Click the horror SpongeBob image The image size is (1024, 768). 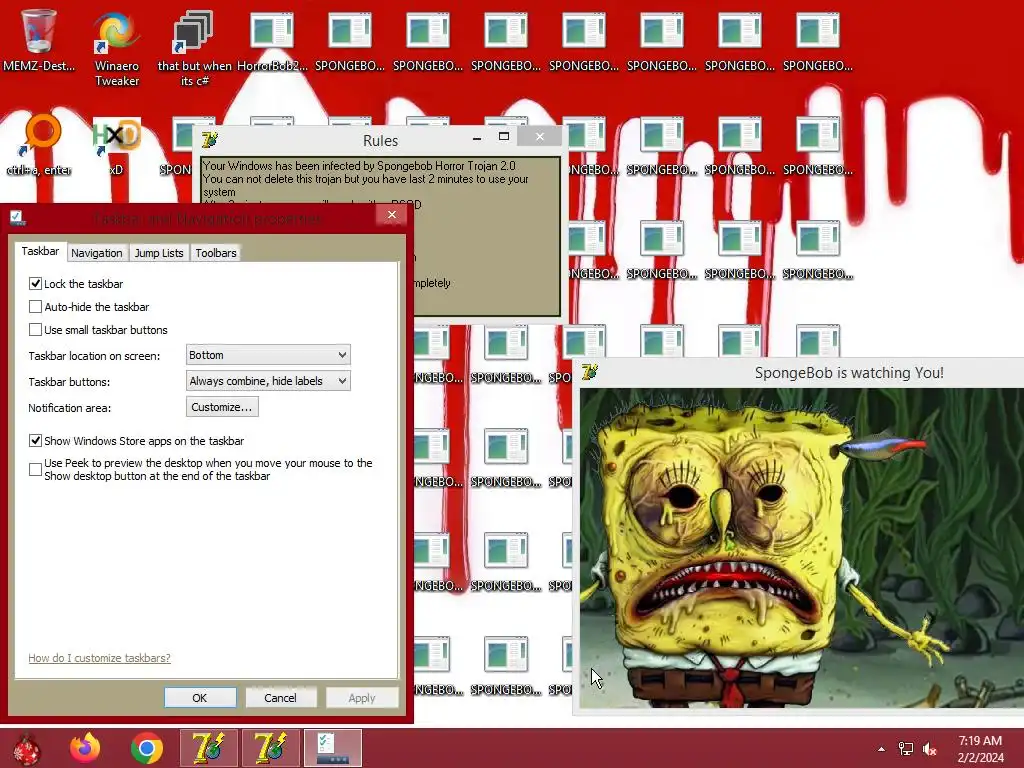[802, 547]
